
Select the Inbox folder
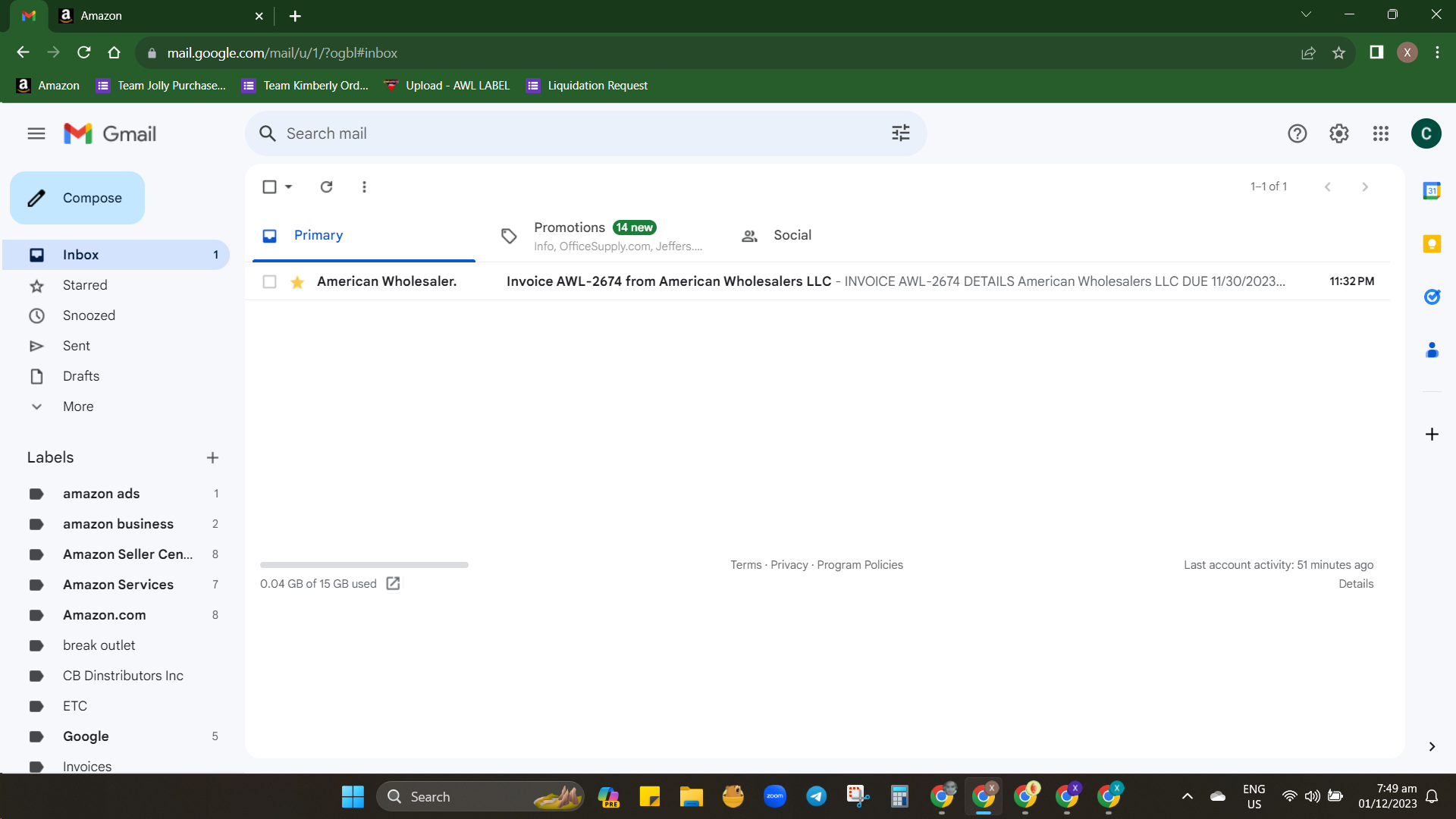point(116,255)
